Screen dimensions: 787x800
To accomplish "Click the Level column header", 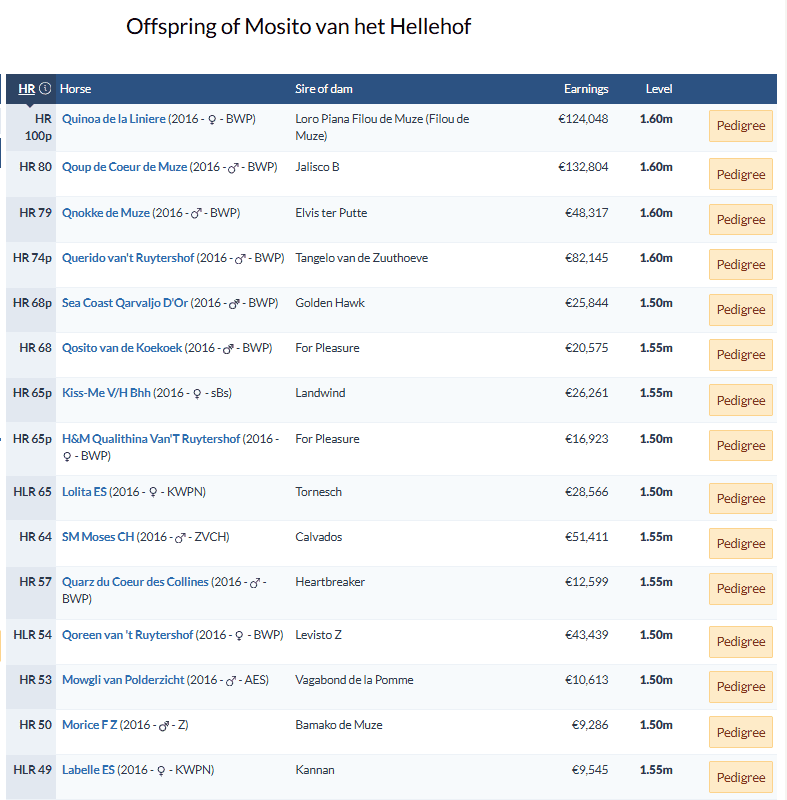I will (x=659, y=89).
